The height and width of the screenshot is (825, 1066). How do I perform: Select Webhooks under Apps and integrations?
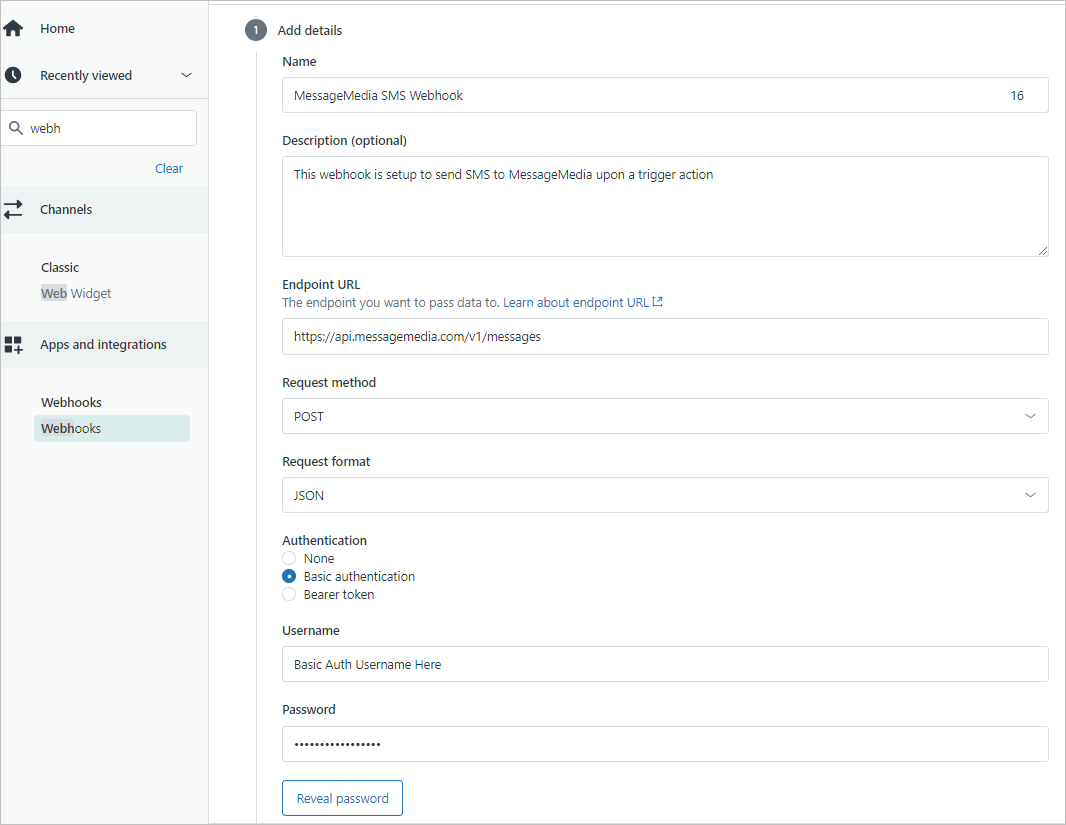click(x=71, y=428)
